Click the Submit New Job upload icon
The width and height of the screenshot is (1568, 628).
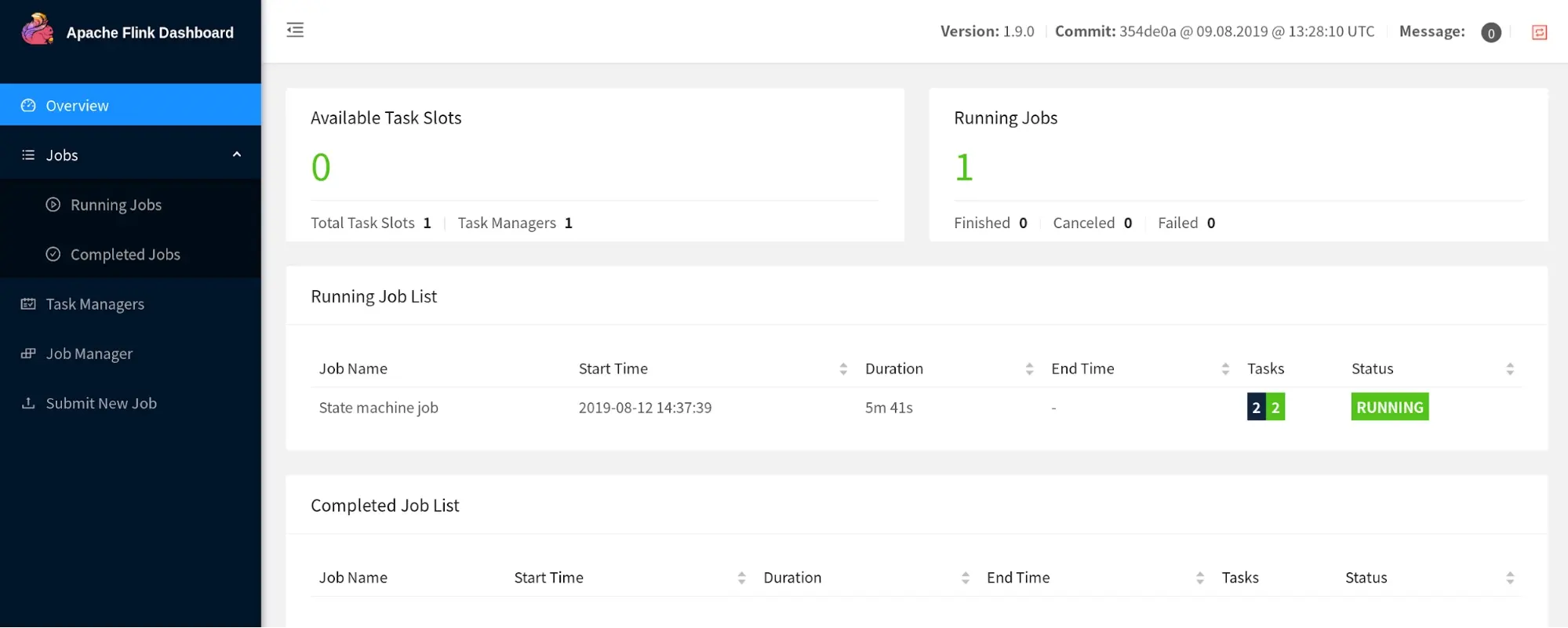28,403
